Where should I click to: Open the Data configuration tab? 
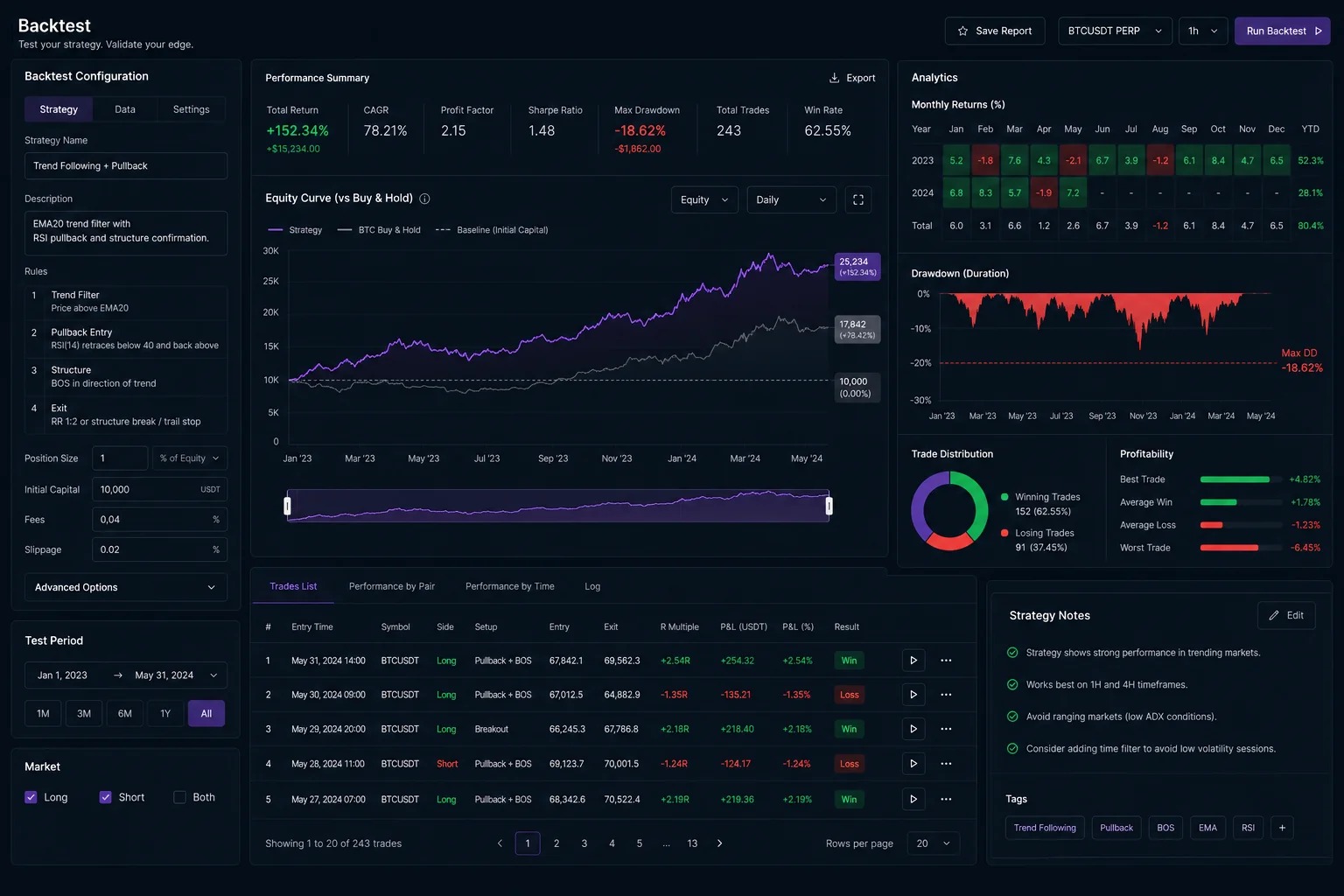point(125,109)
